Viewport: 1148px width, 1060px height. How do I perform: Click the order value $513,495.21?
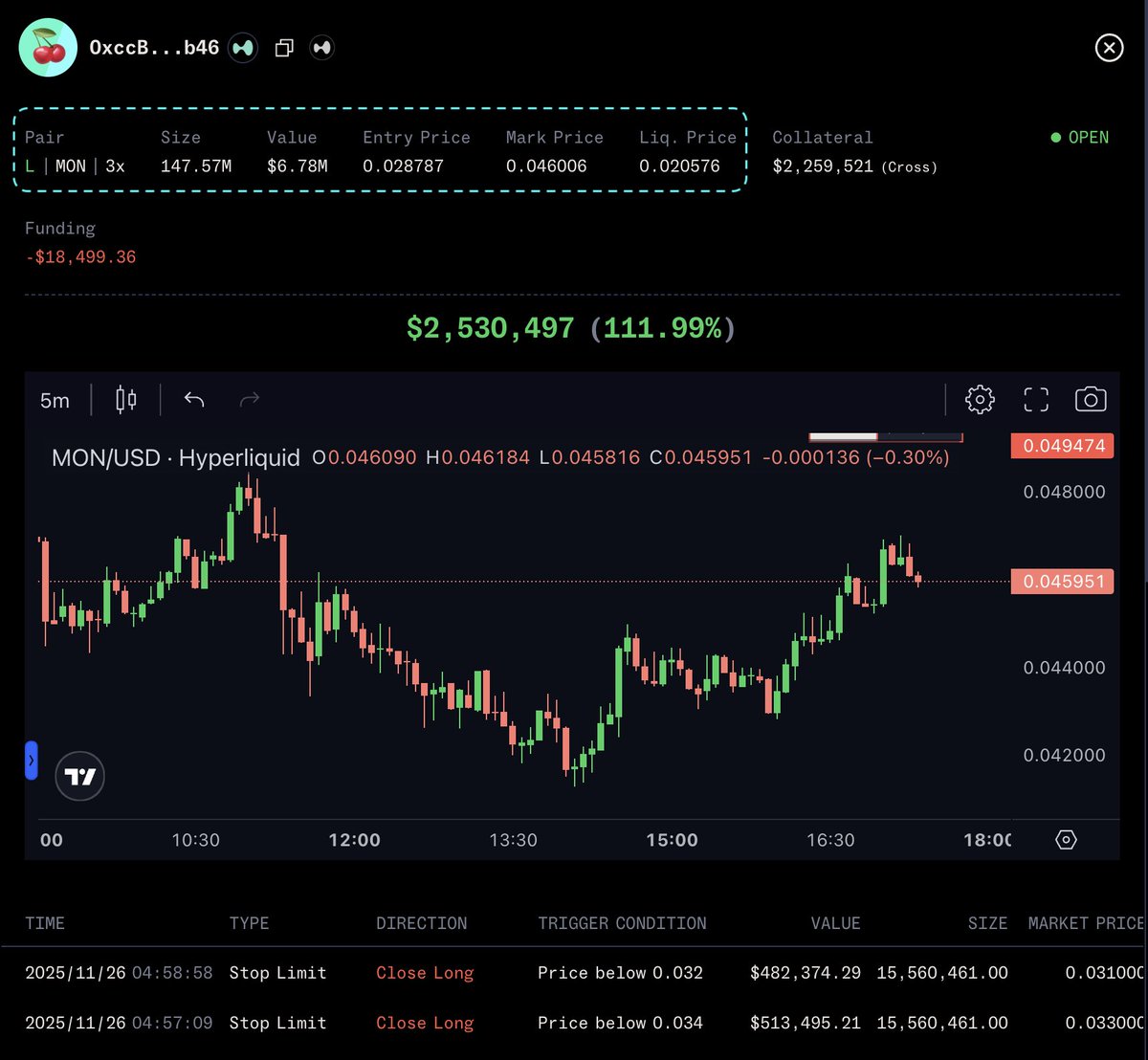806,1023
